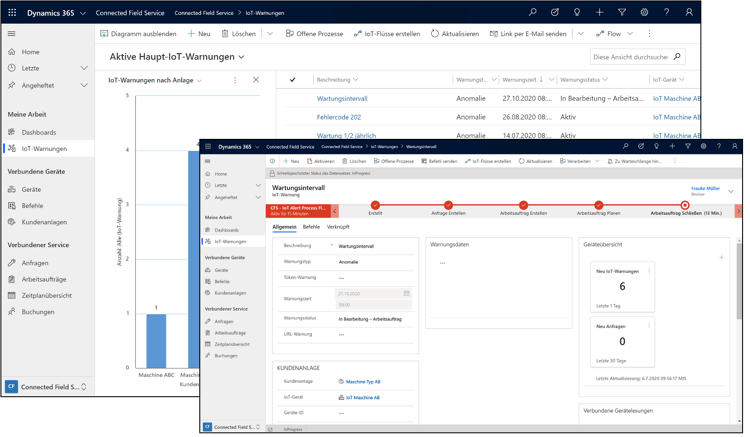
Task: Click Offene Prozesse in back window toolbar
Action: [x=314, y=34]
